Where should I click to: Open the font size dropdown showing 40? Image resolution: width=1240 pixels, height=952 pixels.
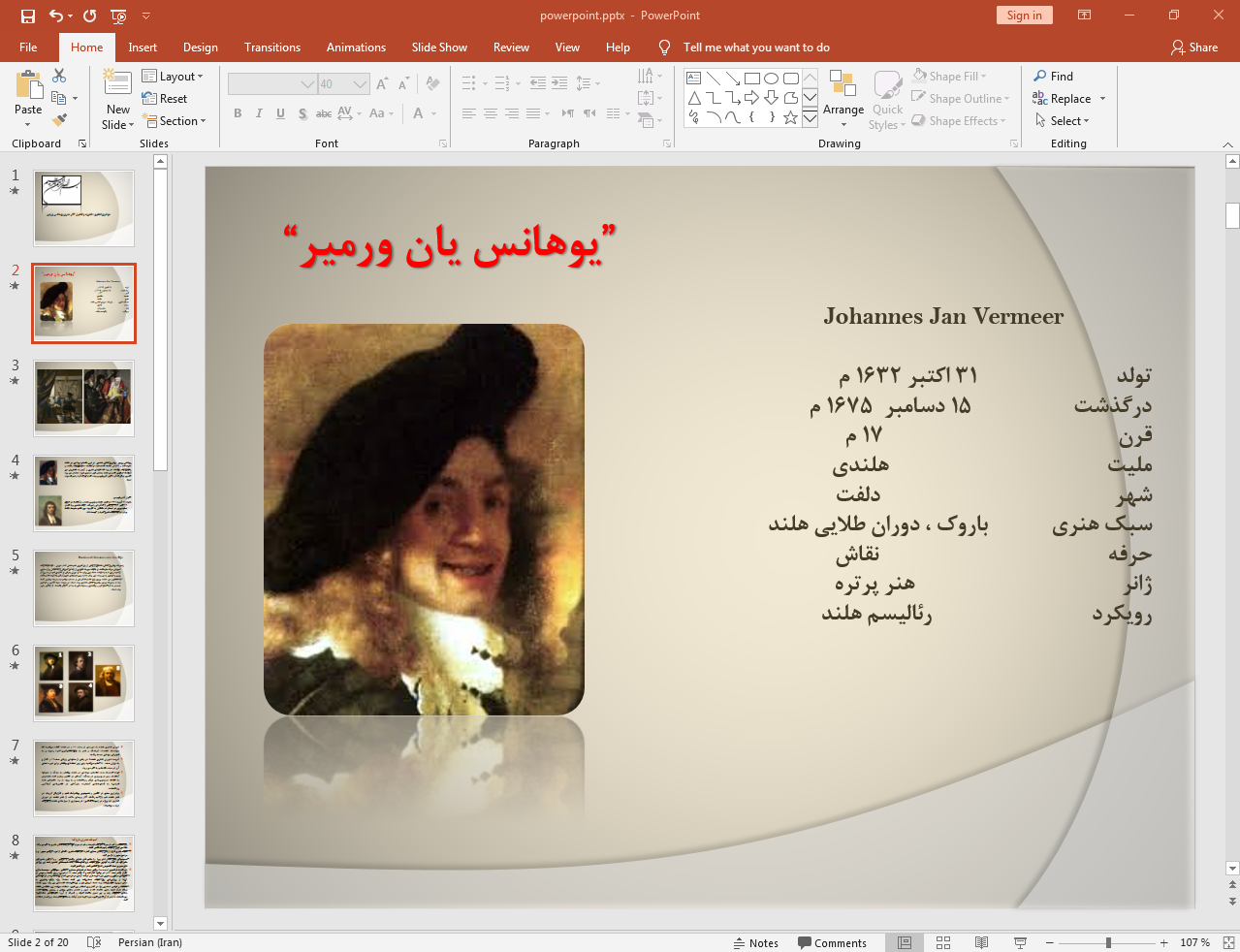(343, 84)
